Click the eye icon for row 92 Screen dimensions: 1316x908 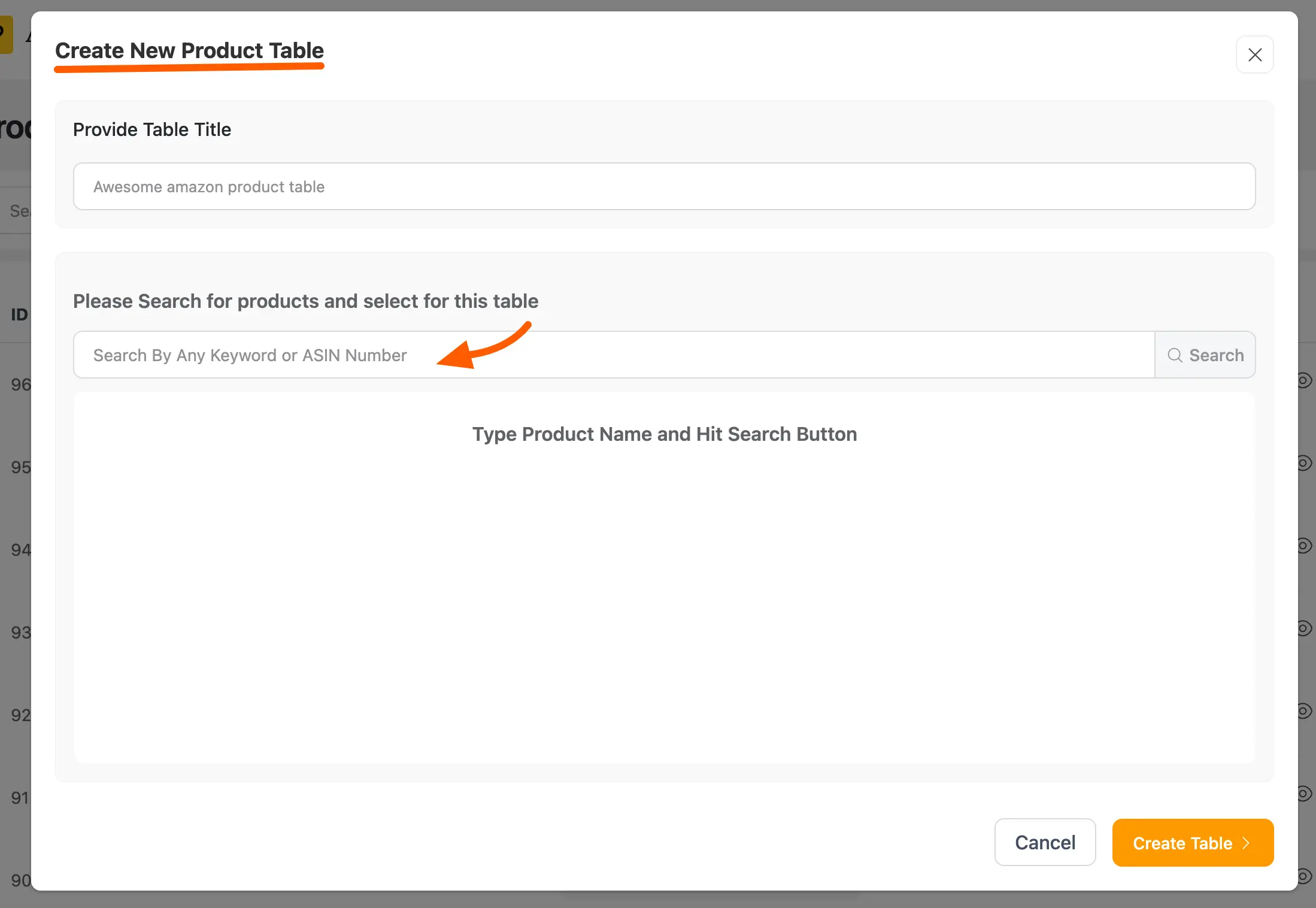click(1305, 711)
